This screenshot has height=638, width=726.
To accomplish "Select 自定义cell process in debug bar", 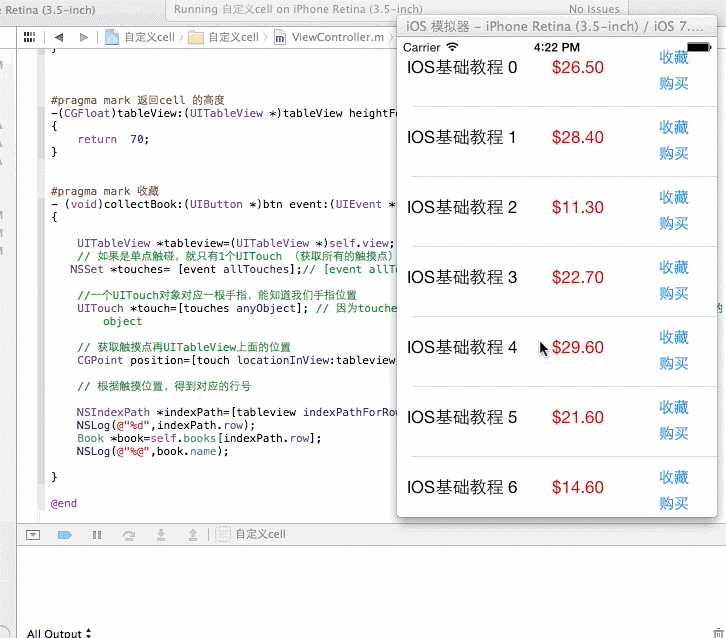I will (x=251, y=534).
